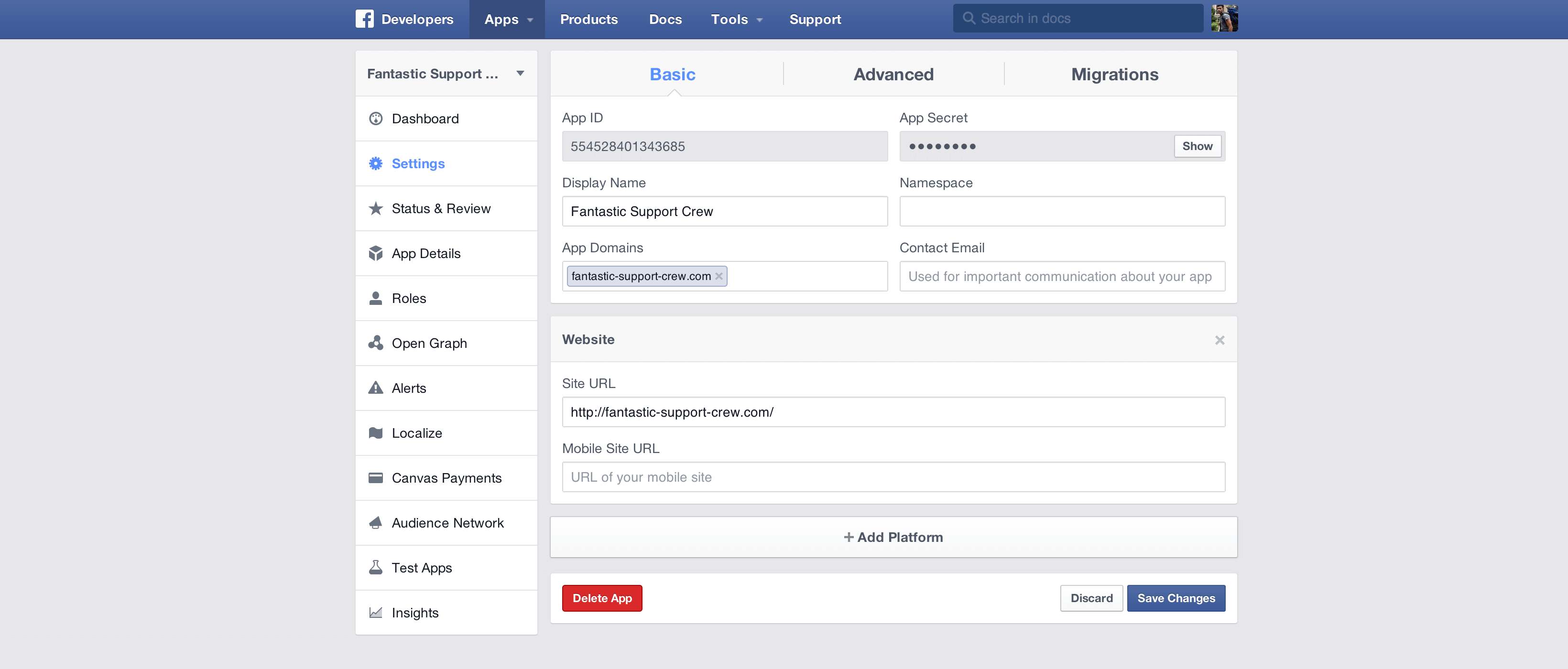This screenshot has width=1568, height=669.
Task: Click the Dashboard gauge icon
Action: coord(376,119)
